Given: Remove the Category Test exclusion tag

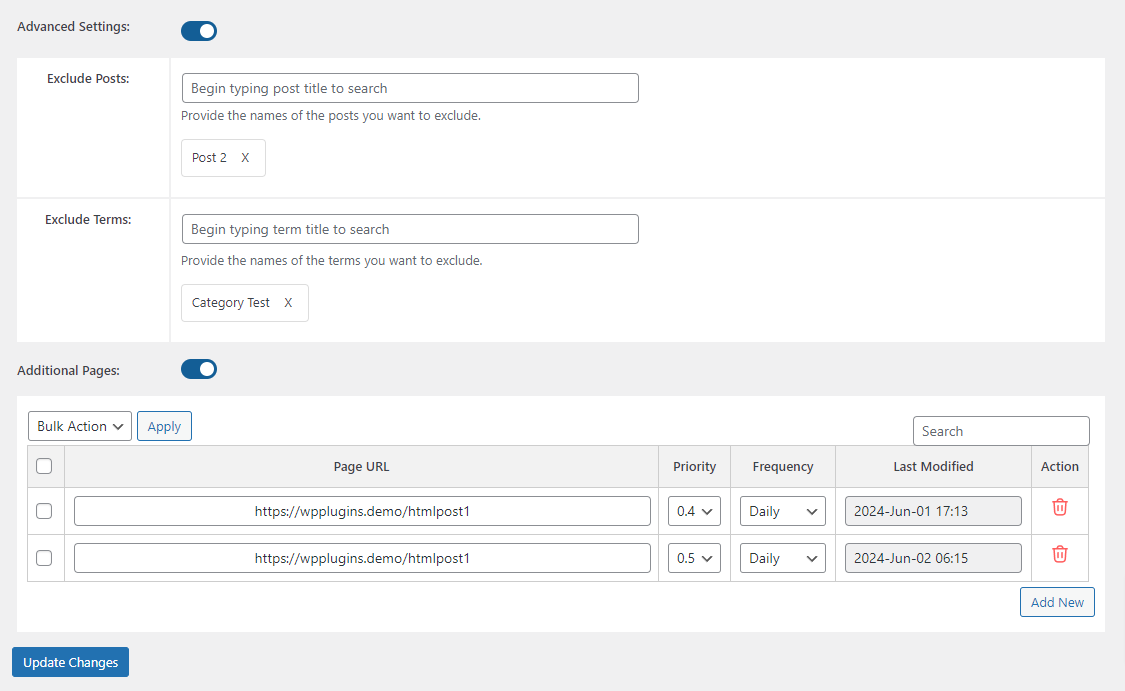Looking at the screenshot, I should click(288, 303).
